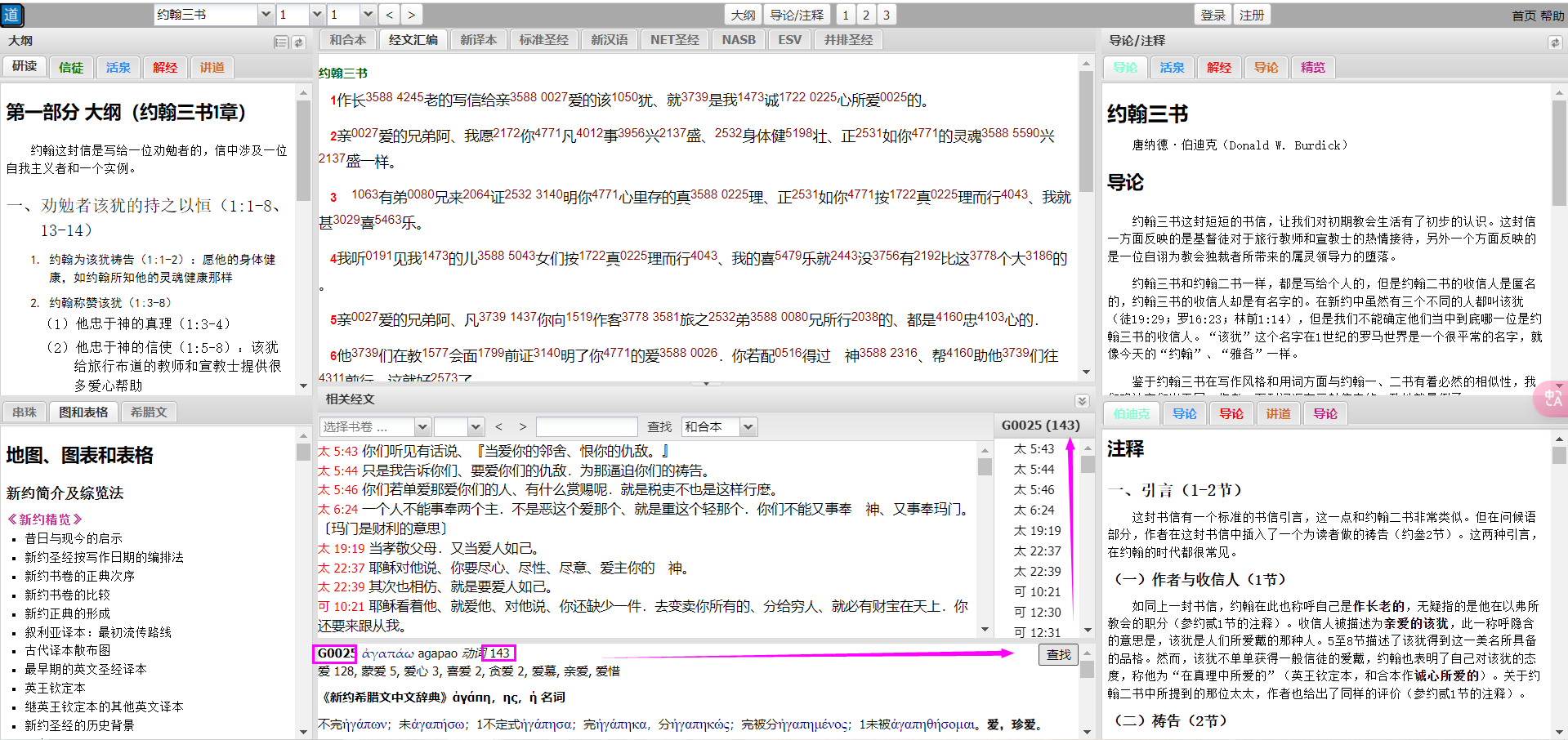Click the 相关经文 search input field
1568x740 pixels.
pyautogui.click(x=587, y=426)
